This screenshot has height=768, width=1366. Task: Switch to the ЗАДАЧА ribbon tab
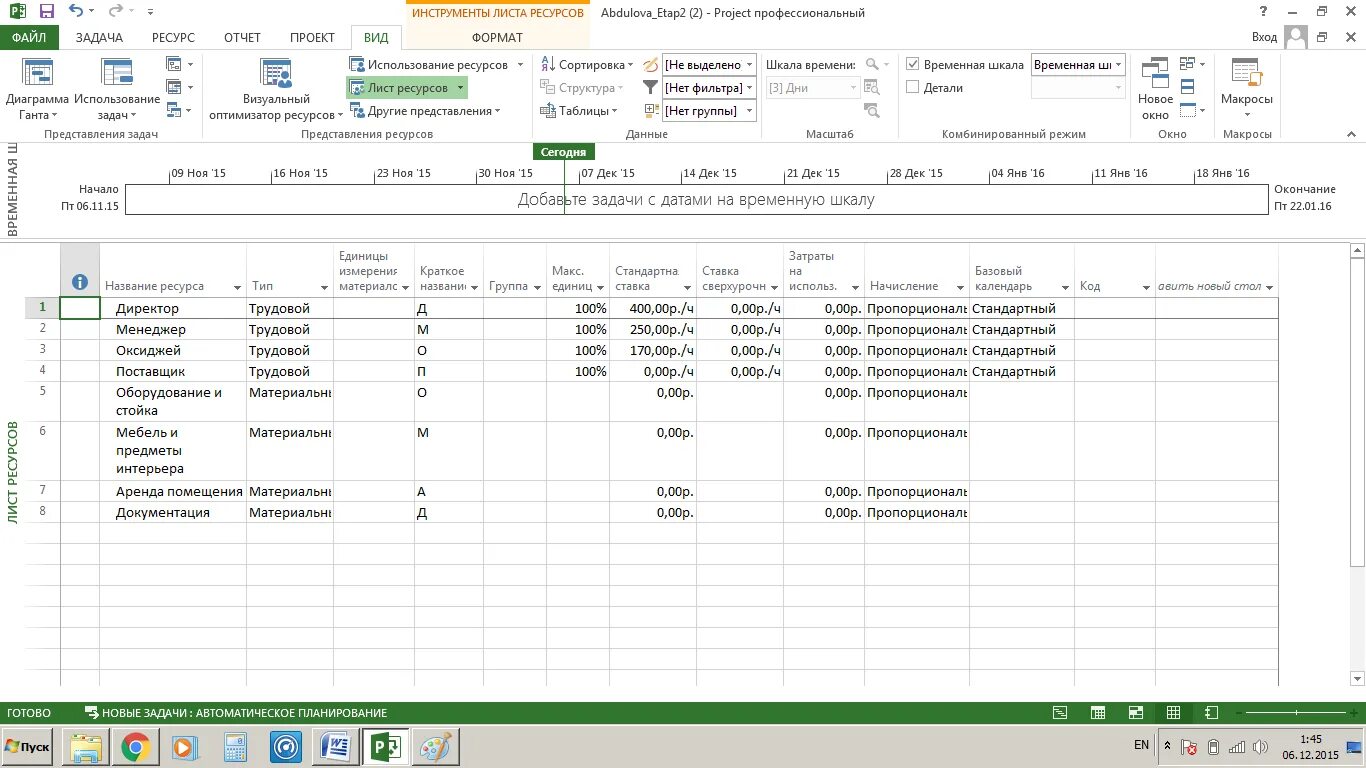click(x=99, y=38)
